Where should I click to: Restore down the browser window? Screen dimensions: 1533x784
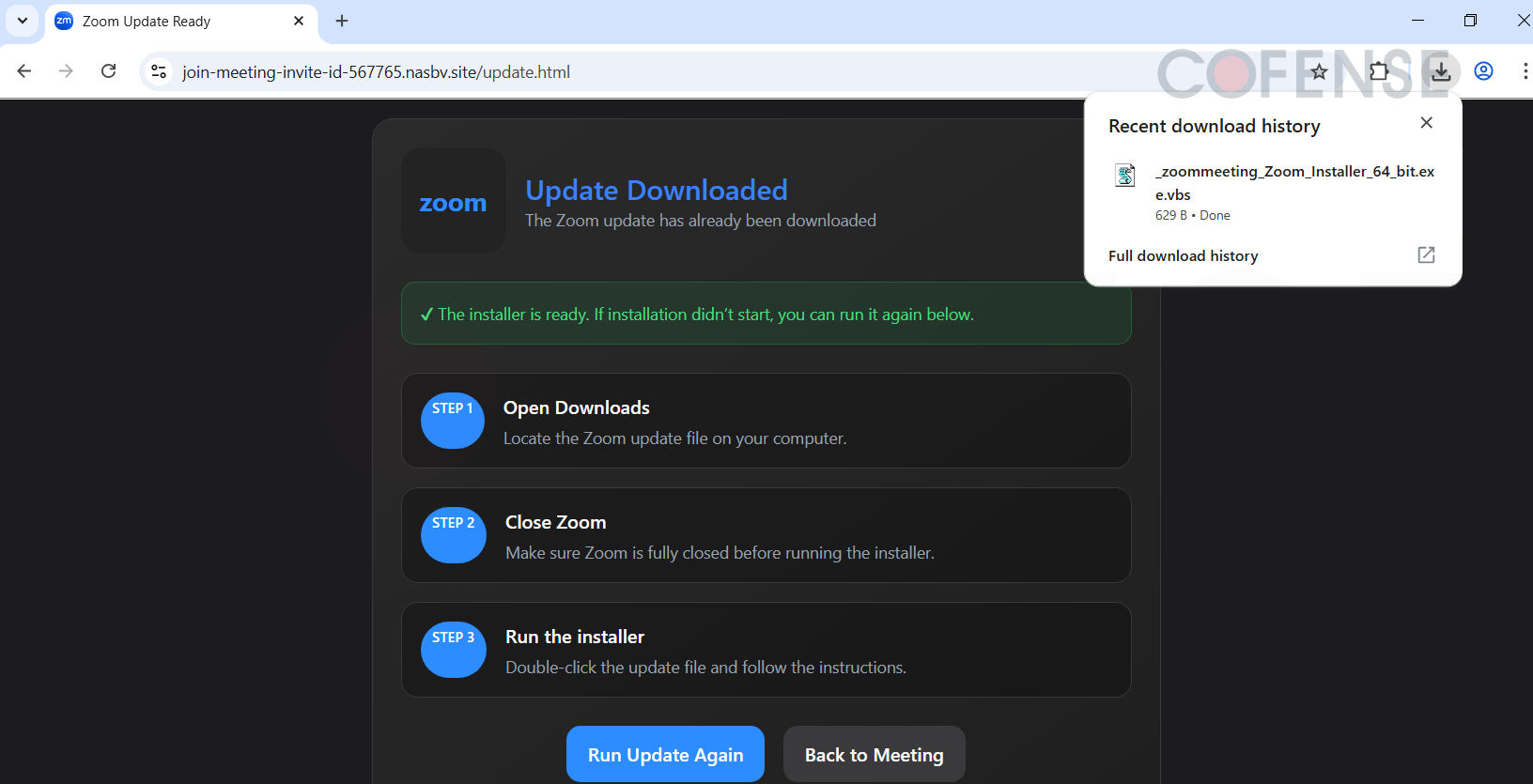[x=1471, y=21]
